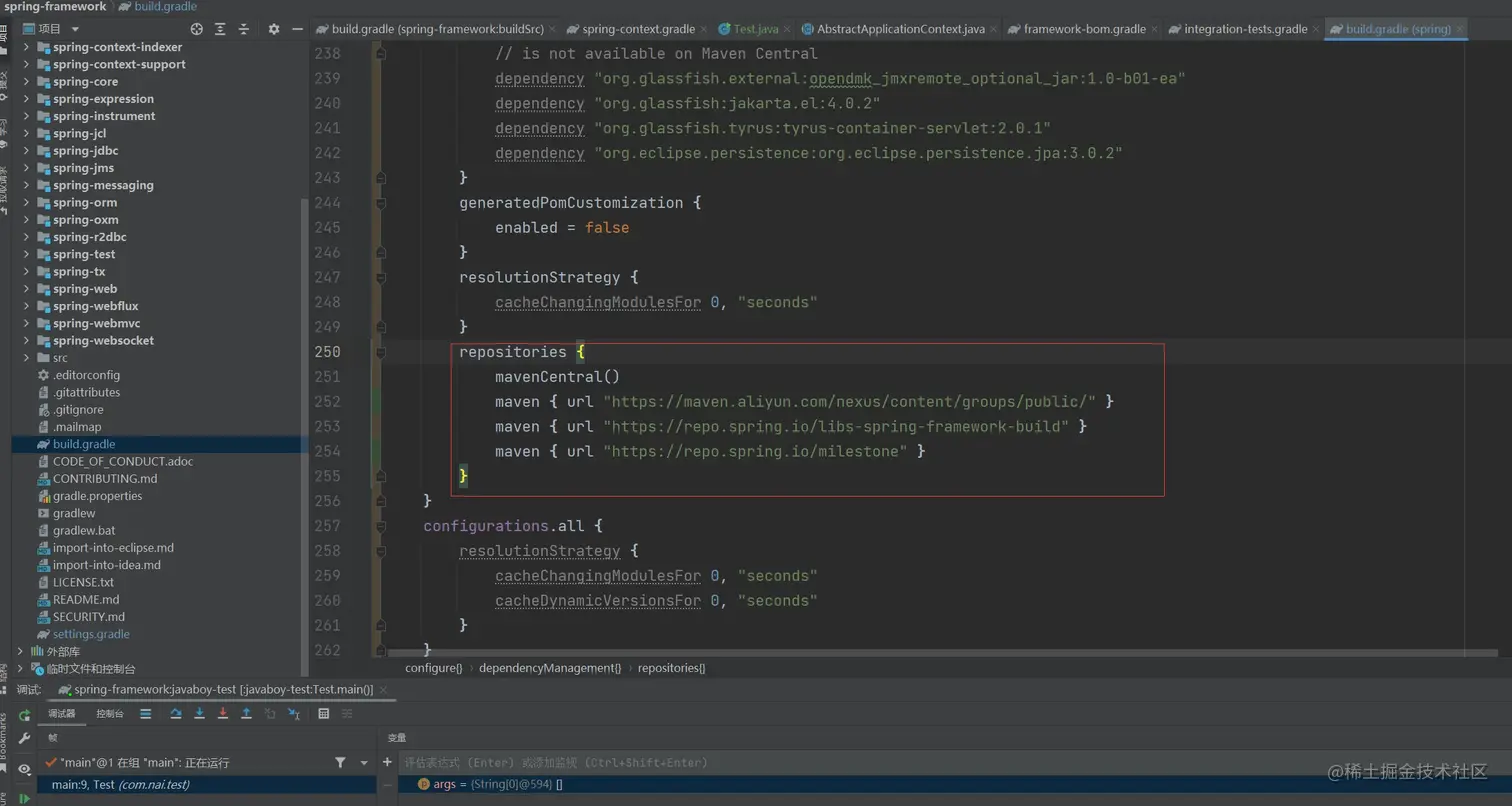Viewport: 1512px width, 806px height.
Task: Expand the spring-core module
Action: pos(26,82)
